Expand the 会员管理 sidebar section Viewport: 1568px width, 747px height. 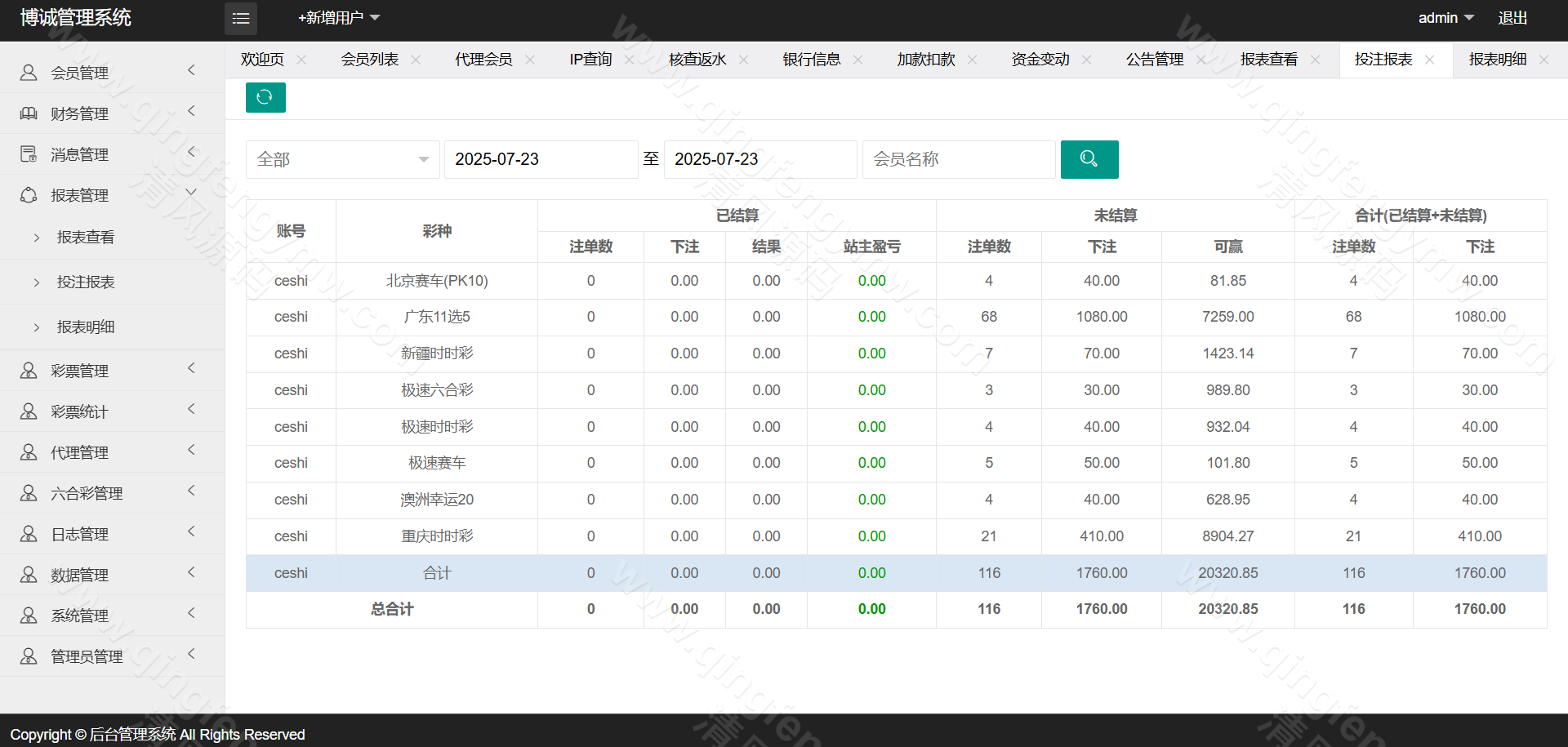pos(112,73)
